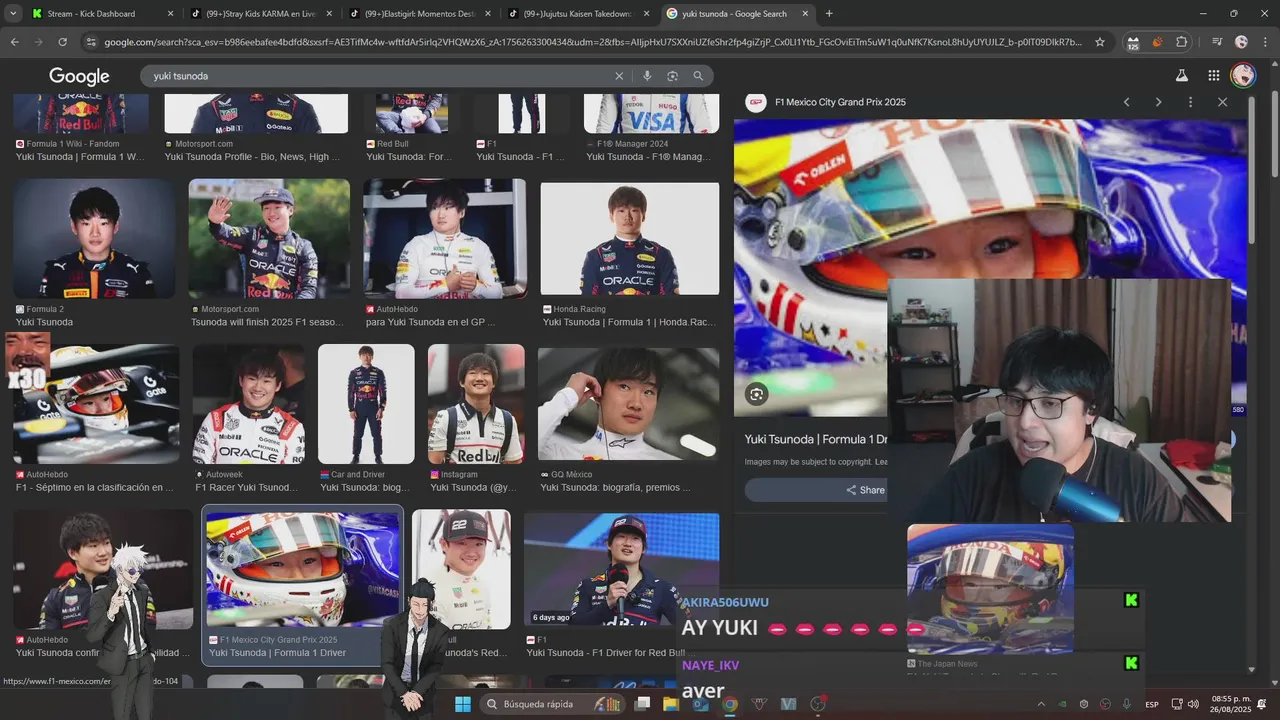The width and height of the screenshot is (1280, 720).
Task: Open the tab search dropdown arrow
Action: pyautogui.click(x=13, y=14)
